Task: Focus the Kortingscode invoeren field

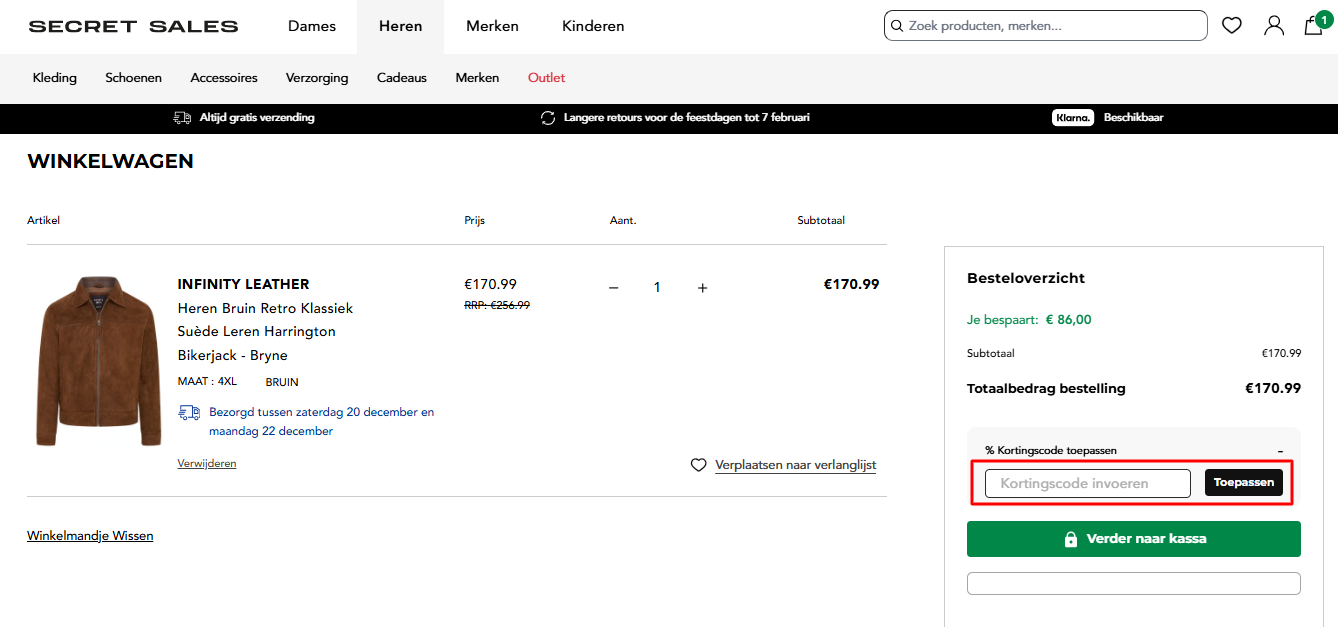Action: 1087,483
